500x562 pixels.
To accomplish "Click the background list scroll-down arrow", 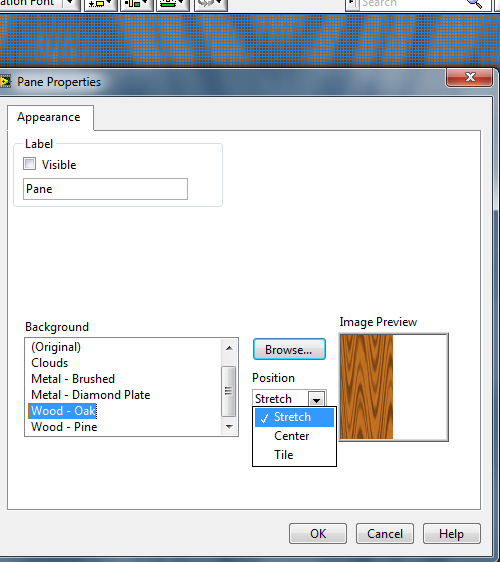I will 229,427.
